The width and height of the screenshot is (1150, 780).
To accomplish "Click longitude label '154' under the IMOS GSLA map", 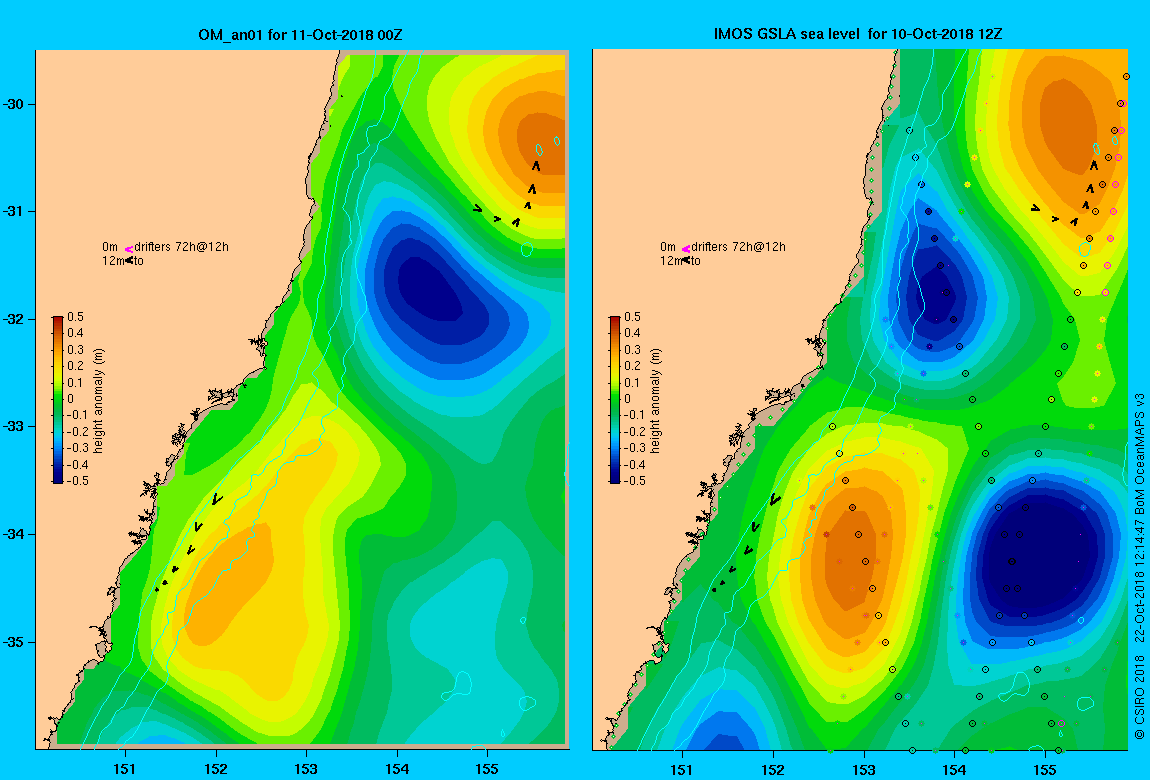I will coord(954,769).
